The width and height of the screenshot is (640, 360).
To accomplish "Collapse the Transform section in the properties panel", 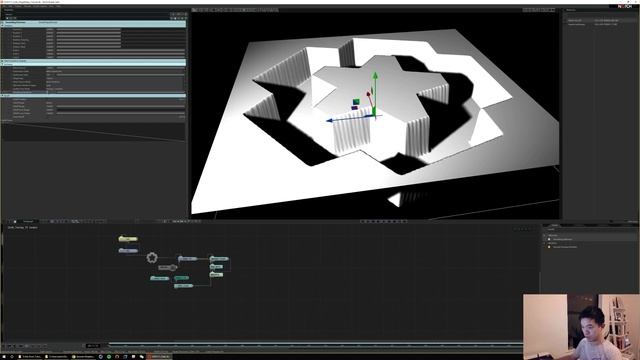I will [2, 25].
